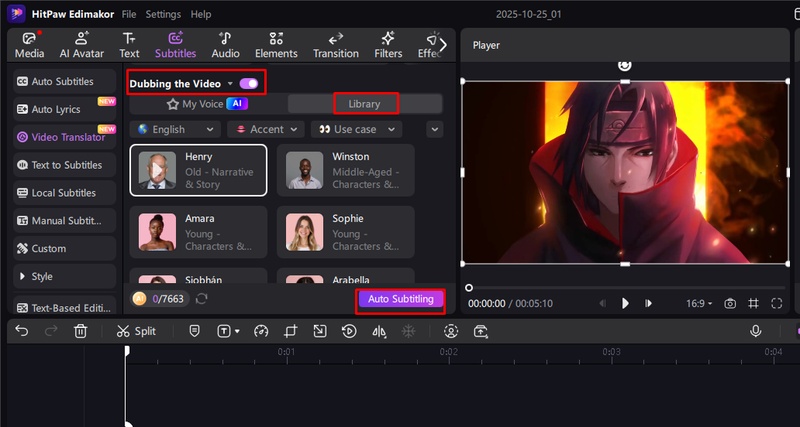This screenshot has width=800, height=427.
Task: Open the AI Avatar tab
Action: (82, 45)
